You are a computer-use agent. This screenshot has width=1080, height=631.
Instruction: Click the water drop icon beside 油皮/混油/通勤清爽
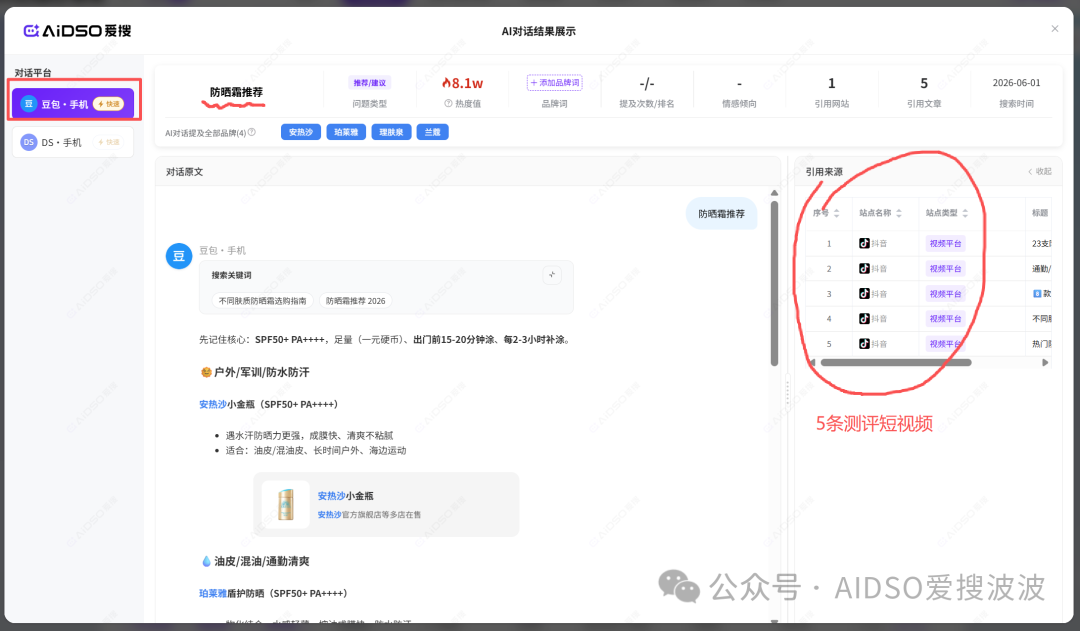[x=206, y=561]
